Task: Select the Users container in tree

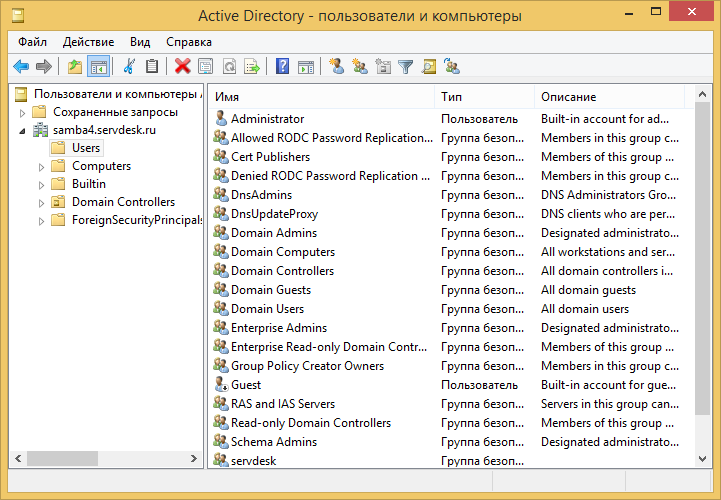Action: point(86,148)
